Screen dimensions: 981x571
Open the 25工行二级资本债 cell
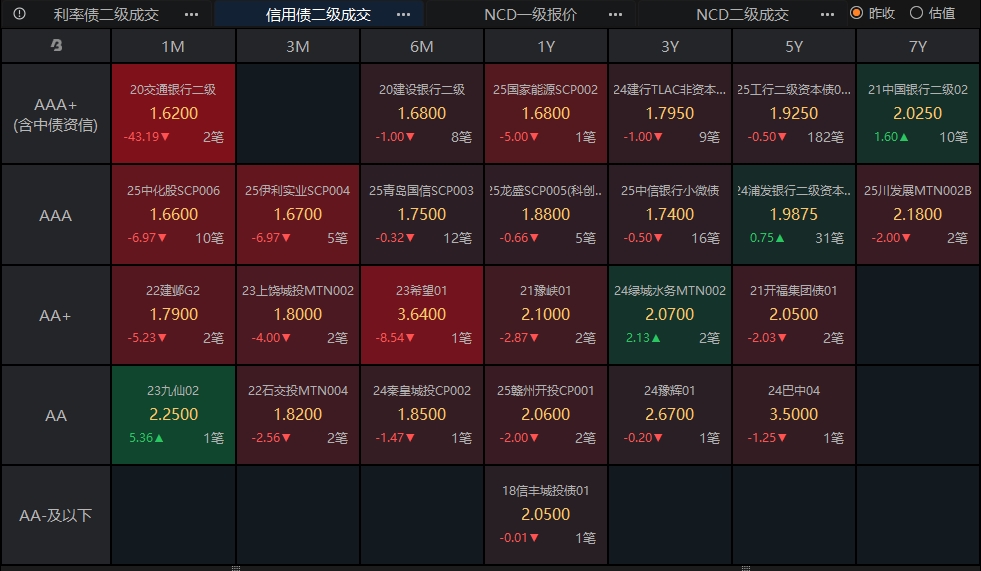(793, 113)
